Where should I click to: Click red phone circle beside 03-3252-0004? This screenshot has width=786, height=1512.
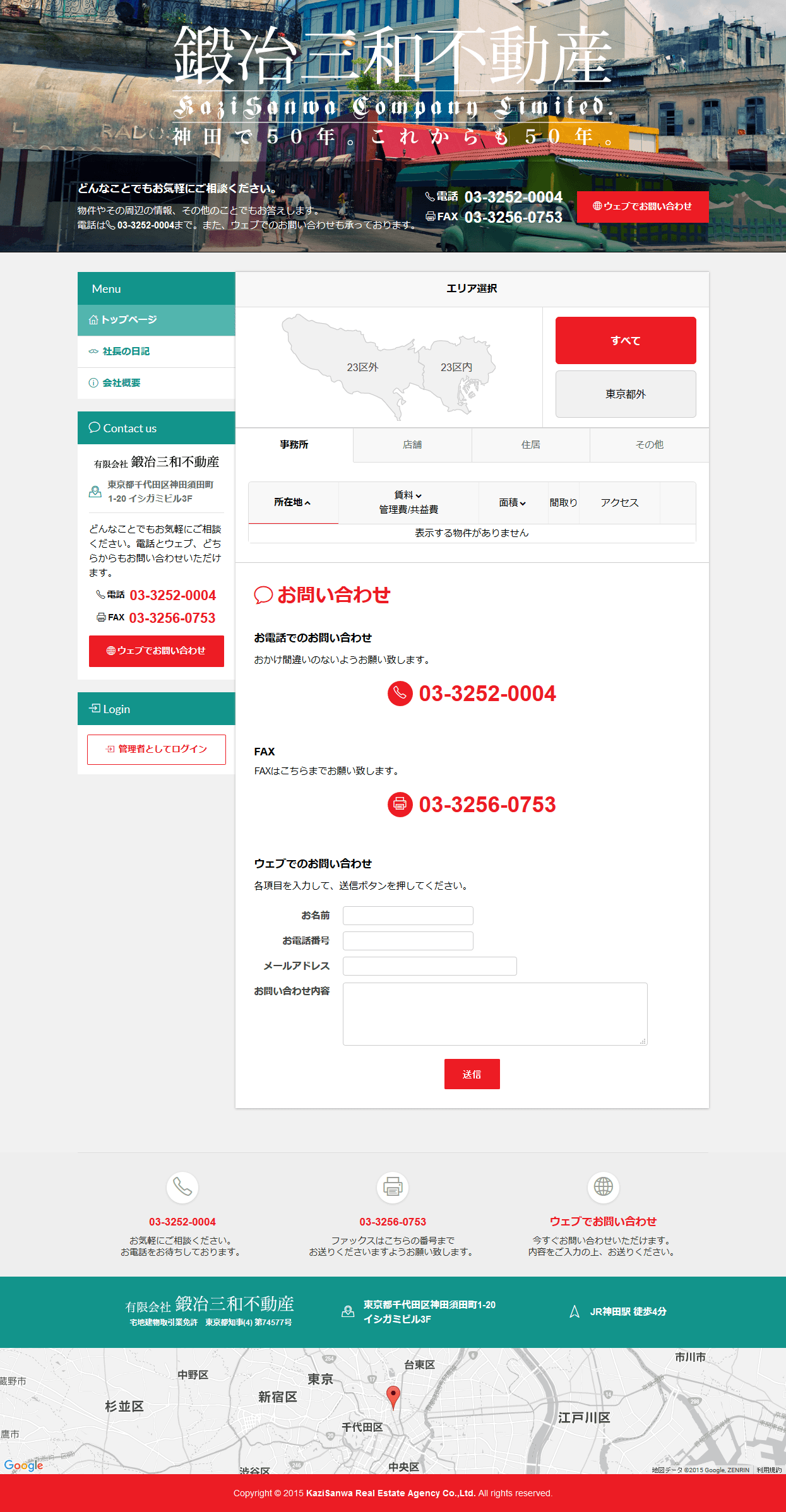[x=400, y=694]
